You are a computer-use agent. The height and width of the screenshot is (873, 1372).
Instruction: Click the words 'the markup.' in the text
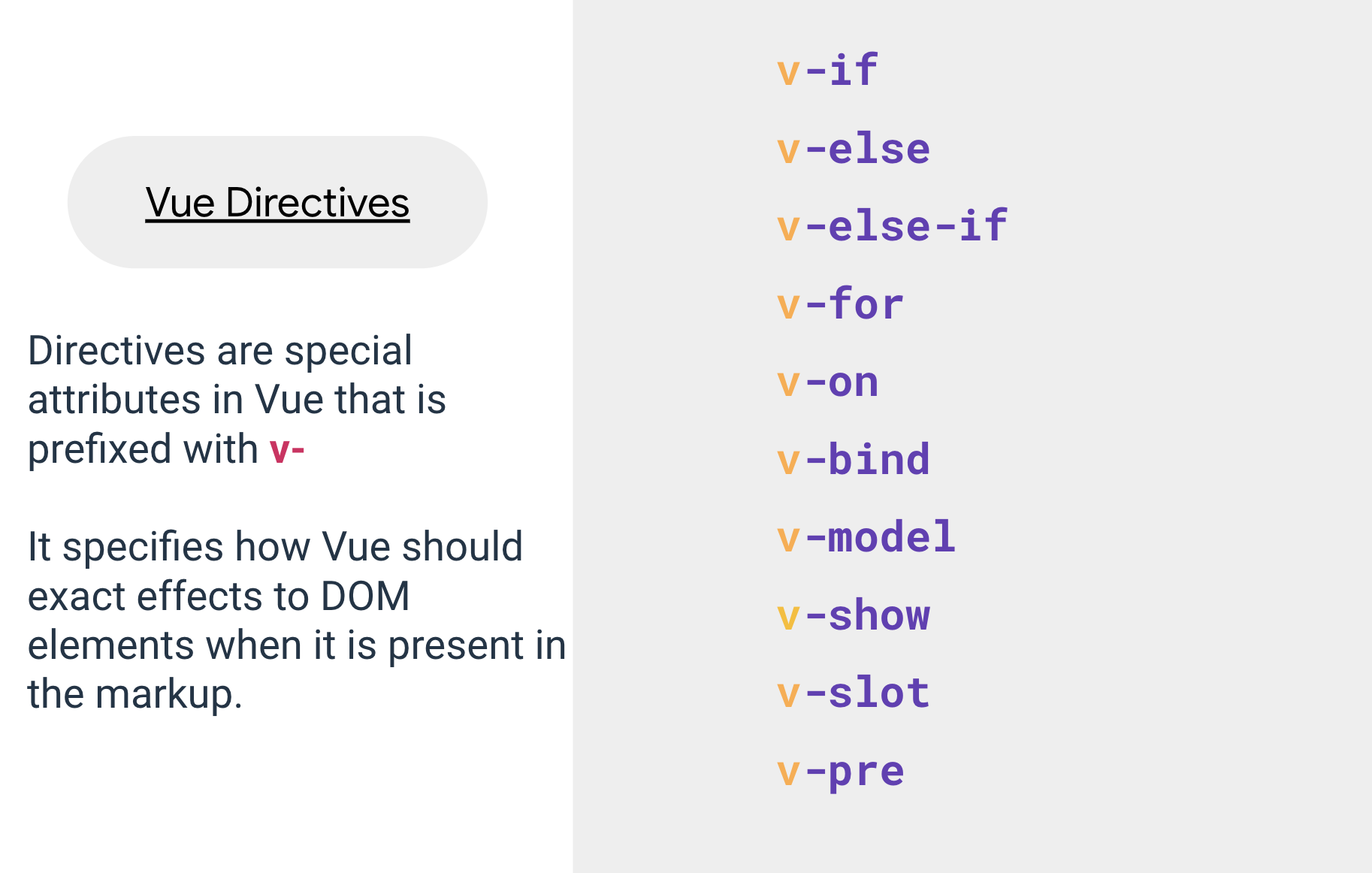(135, 694)
